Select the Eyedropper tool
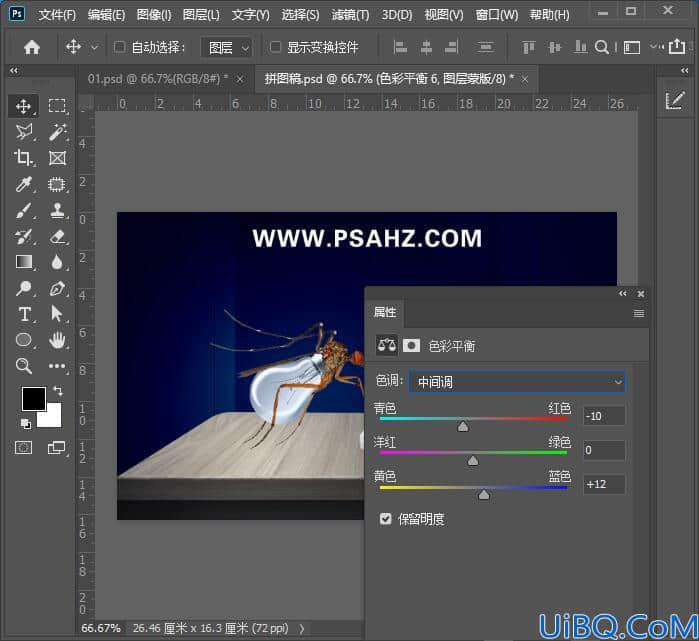 tap(23, 184)
